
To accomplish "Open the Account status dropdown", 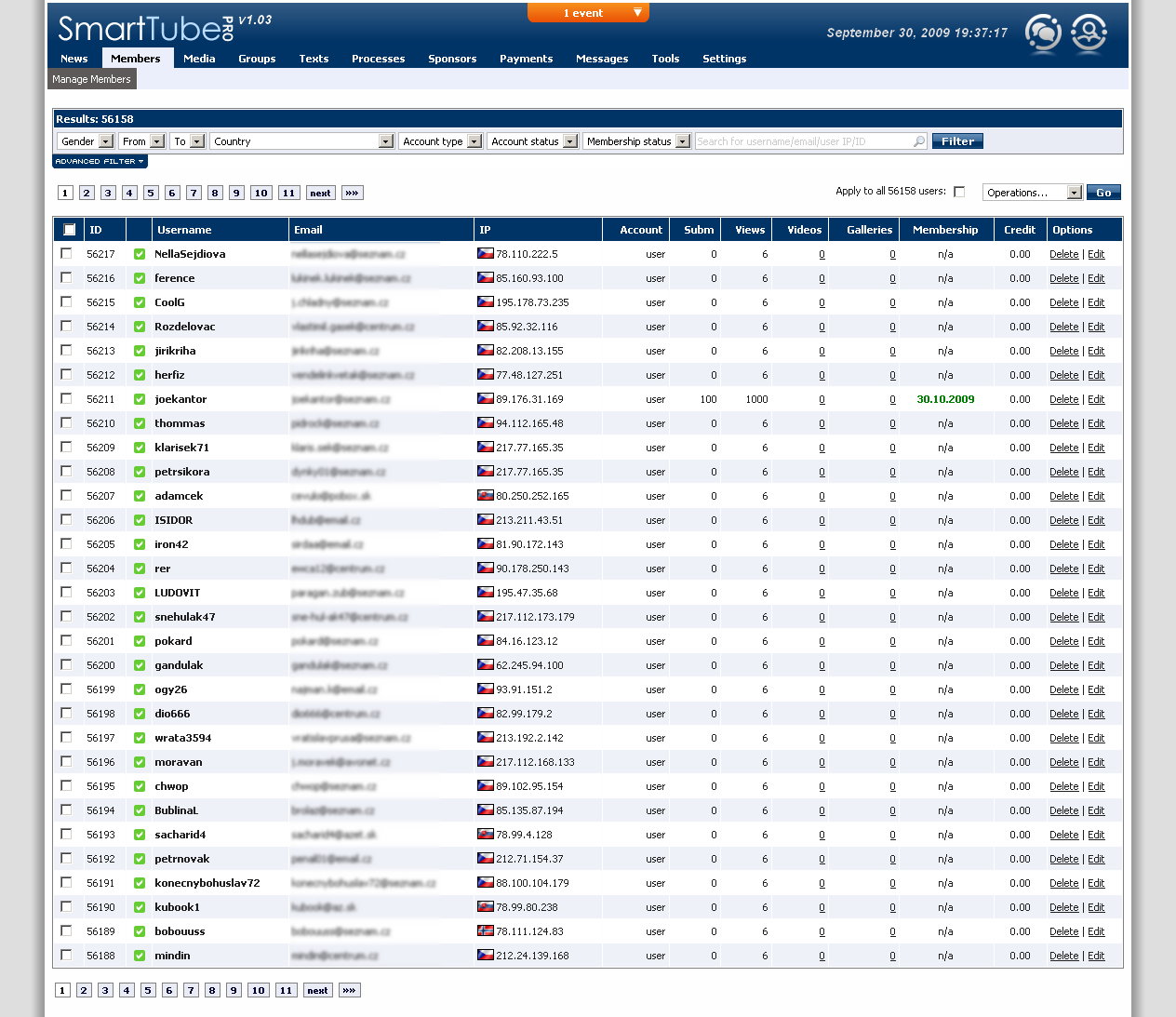I will pyautogui.click(x=533, y=141).
